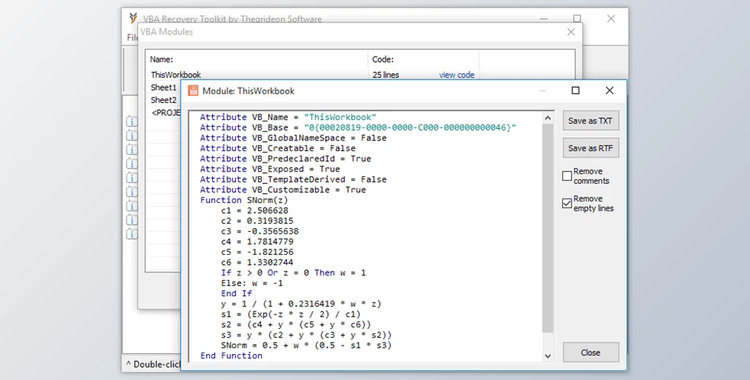750x380 pixels.
Task: Click the Module ThisWorkbook window icon
Action: pyautogui.click(x=193, y=91)
